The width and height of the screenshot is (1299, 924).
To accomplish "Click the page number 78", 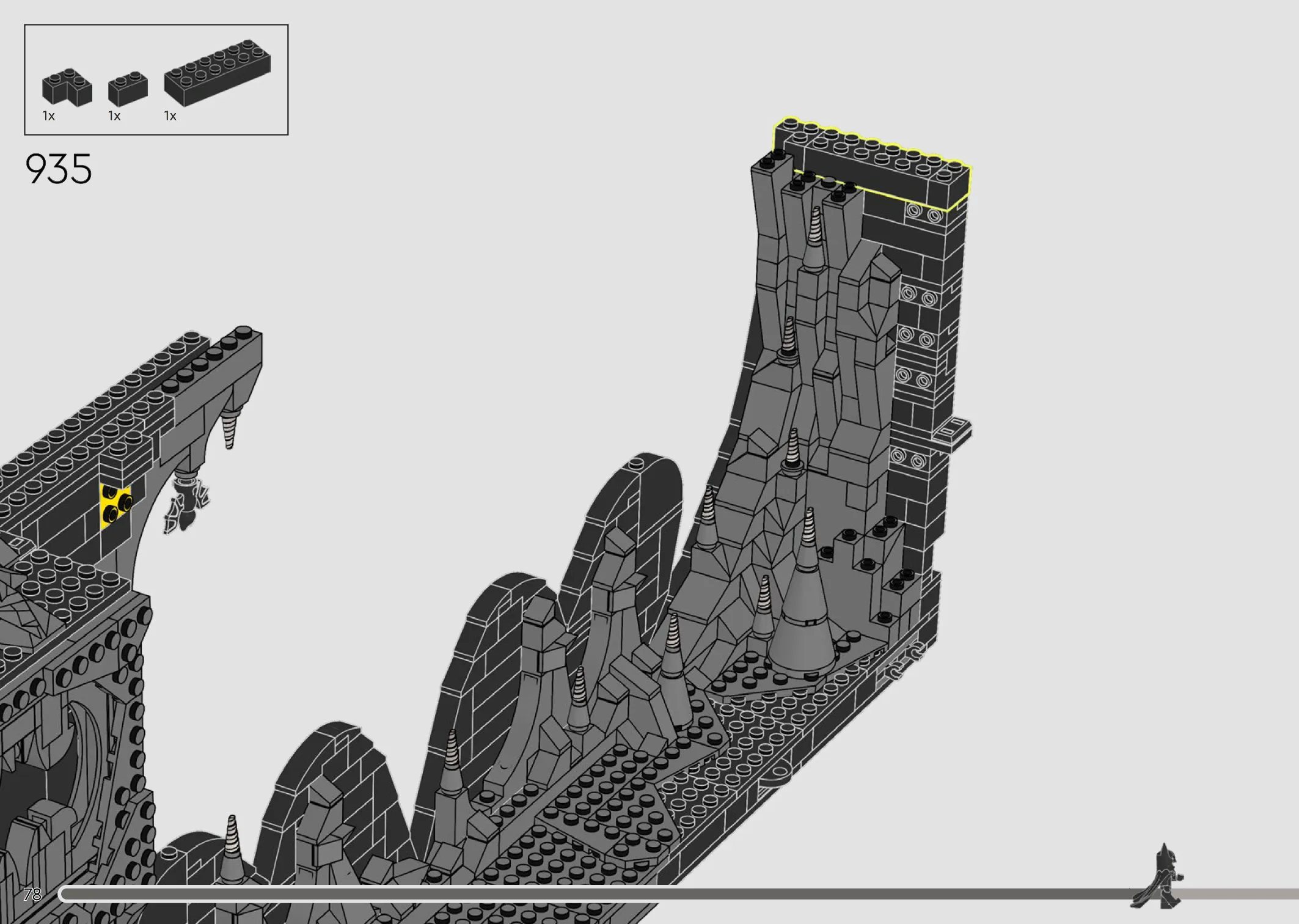I will pos(32,895).
